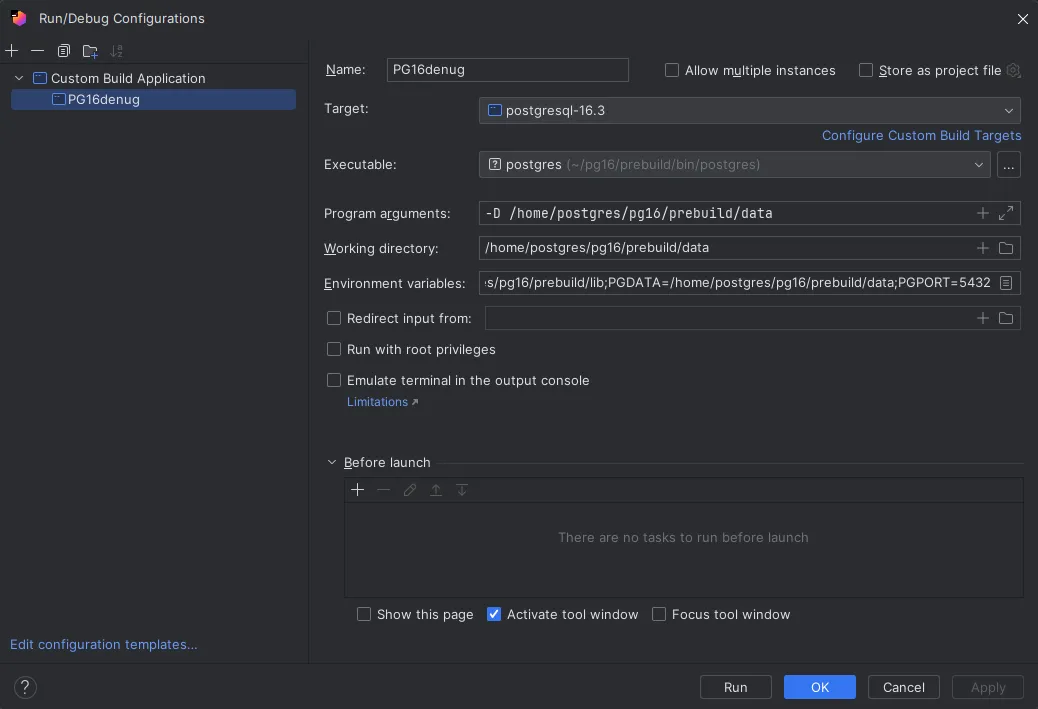Uncheck Activate tool window
The width and height of the screenshot is (1038, 709).
coord(494,614)
